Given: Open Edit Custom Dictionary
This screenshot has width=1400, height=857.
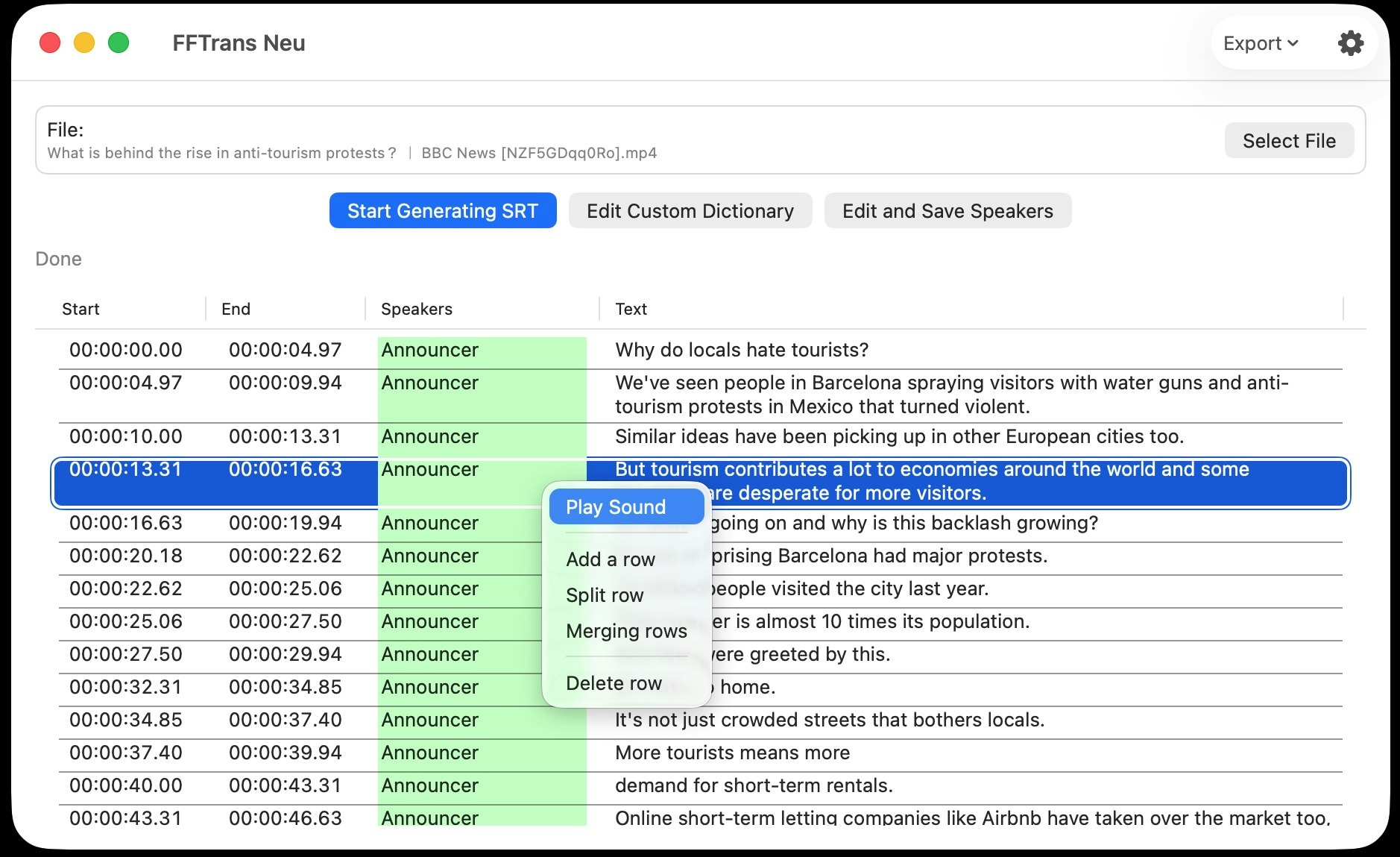Looking at the screenshot, I should click(x=690, y=211).
